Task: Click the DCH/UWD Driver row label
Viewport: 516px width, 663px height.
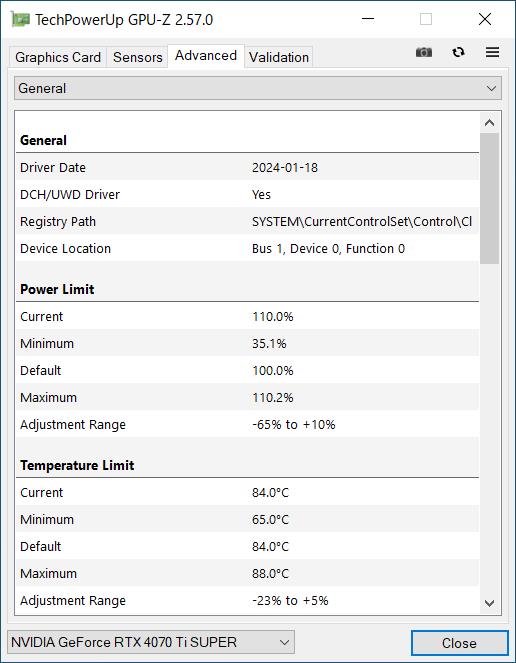Action: pyautogui.click(x=70, y=195)
